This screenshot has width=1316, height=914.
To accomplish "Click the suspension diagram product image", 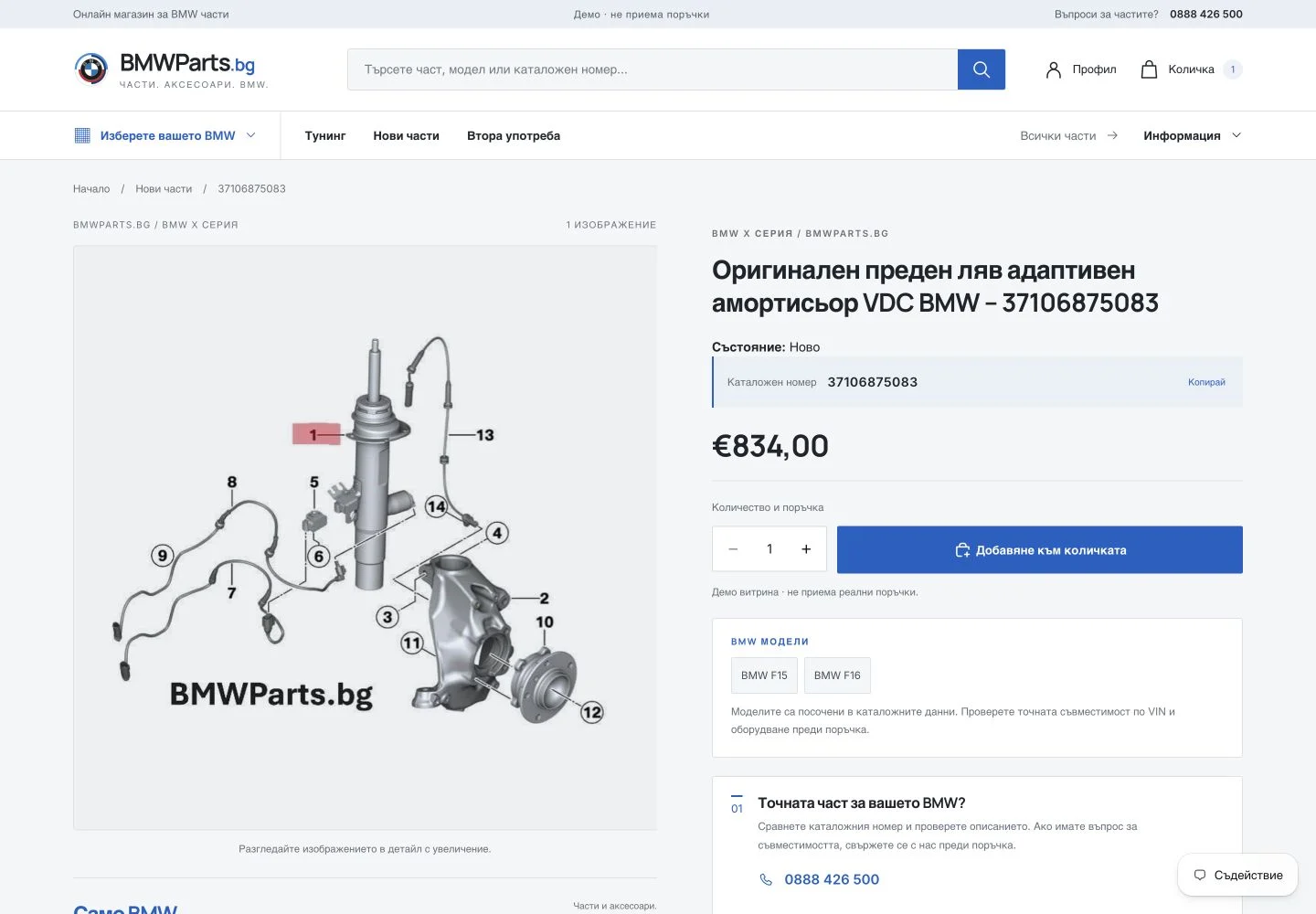I will (x=365, y=537).
